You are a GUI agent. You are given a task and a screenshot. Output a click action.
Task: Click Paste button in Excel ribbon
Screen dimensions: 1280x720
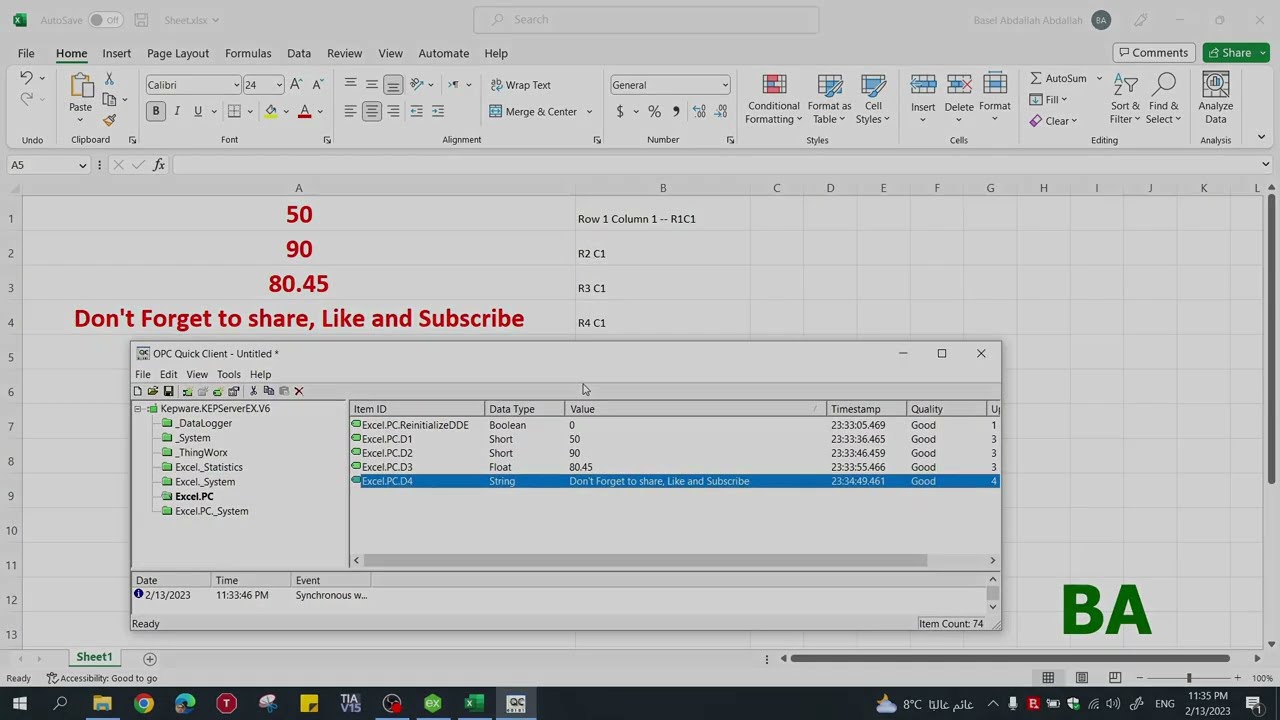[x=80, y=98]
